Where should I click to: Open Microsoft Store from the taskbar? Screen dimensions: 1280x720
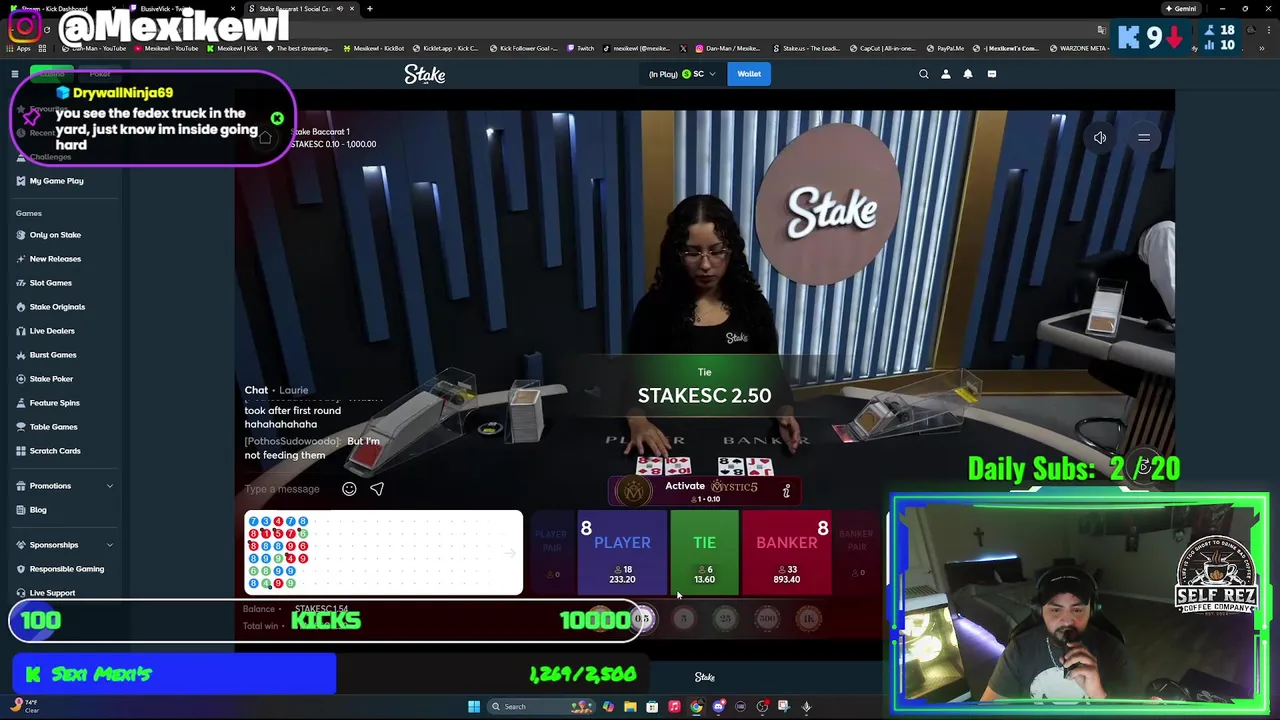click(652, 707)
